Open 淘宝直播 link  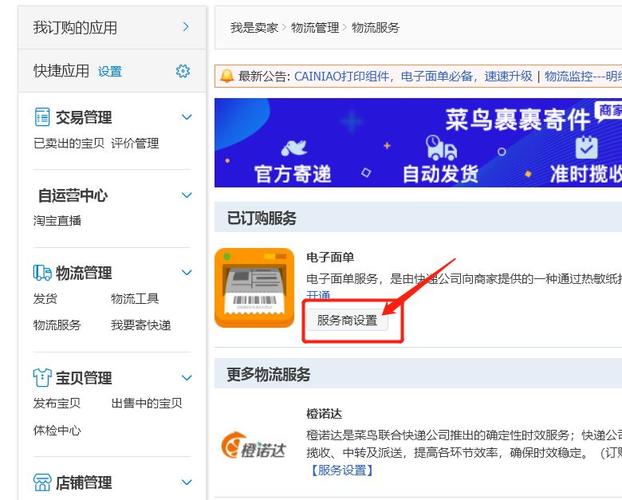[x=57, y=220]
